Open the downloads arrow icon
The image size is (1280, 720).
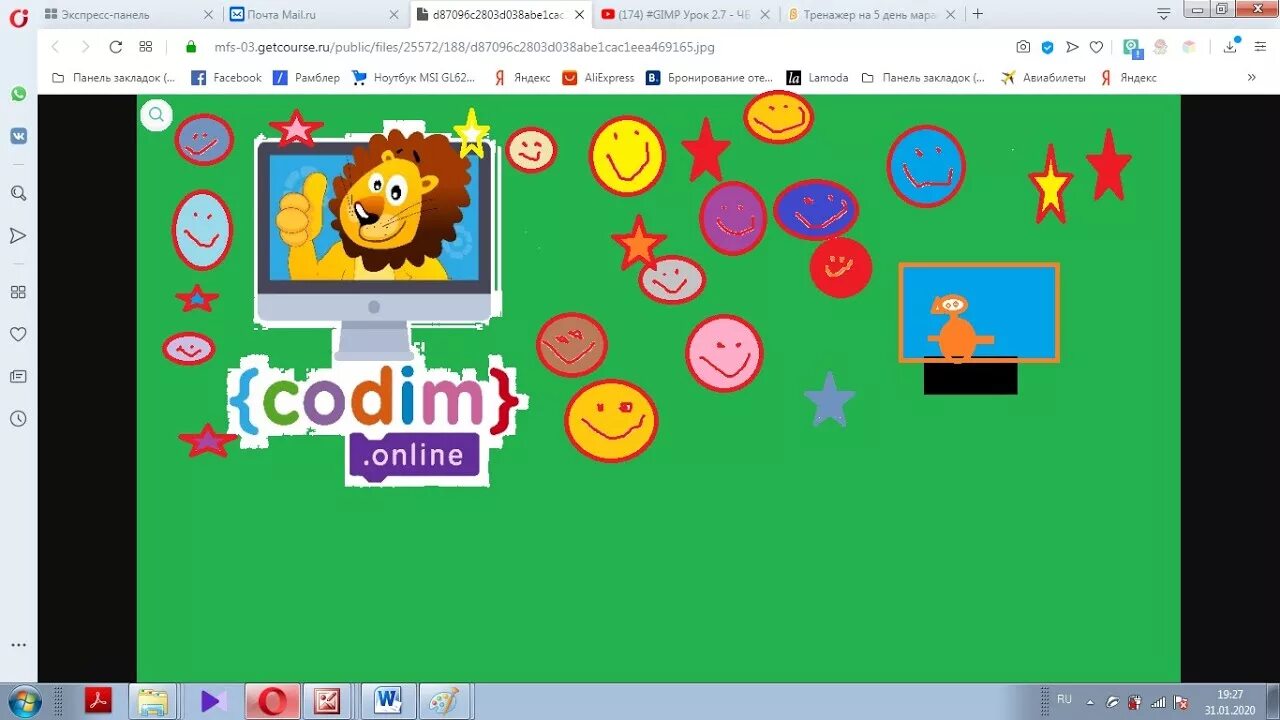(1231, 46)
